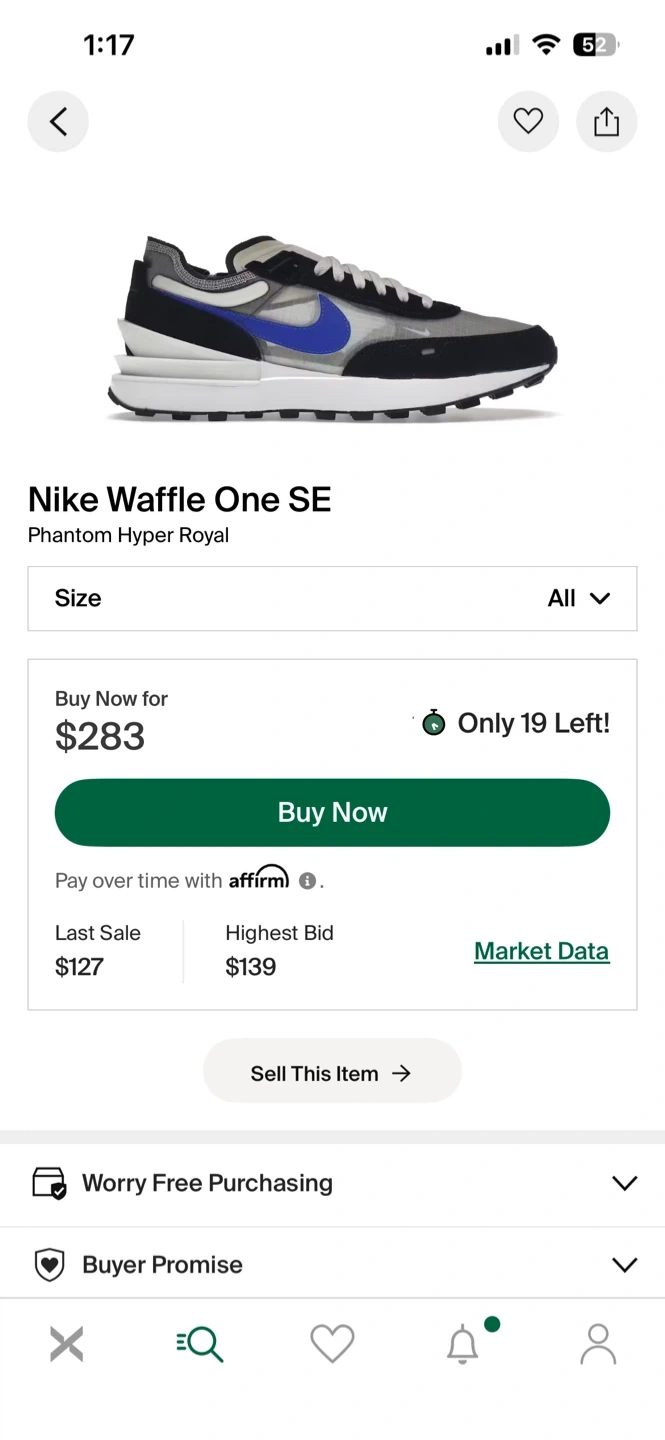The width and height of the screenshot is (665, 1440).
Task: Open the Market Data link
Action: pyautogui.click(x=541, y=951)
